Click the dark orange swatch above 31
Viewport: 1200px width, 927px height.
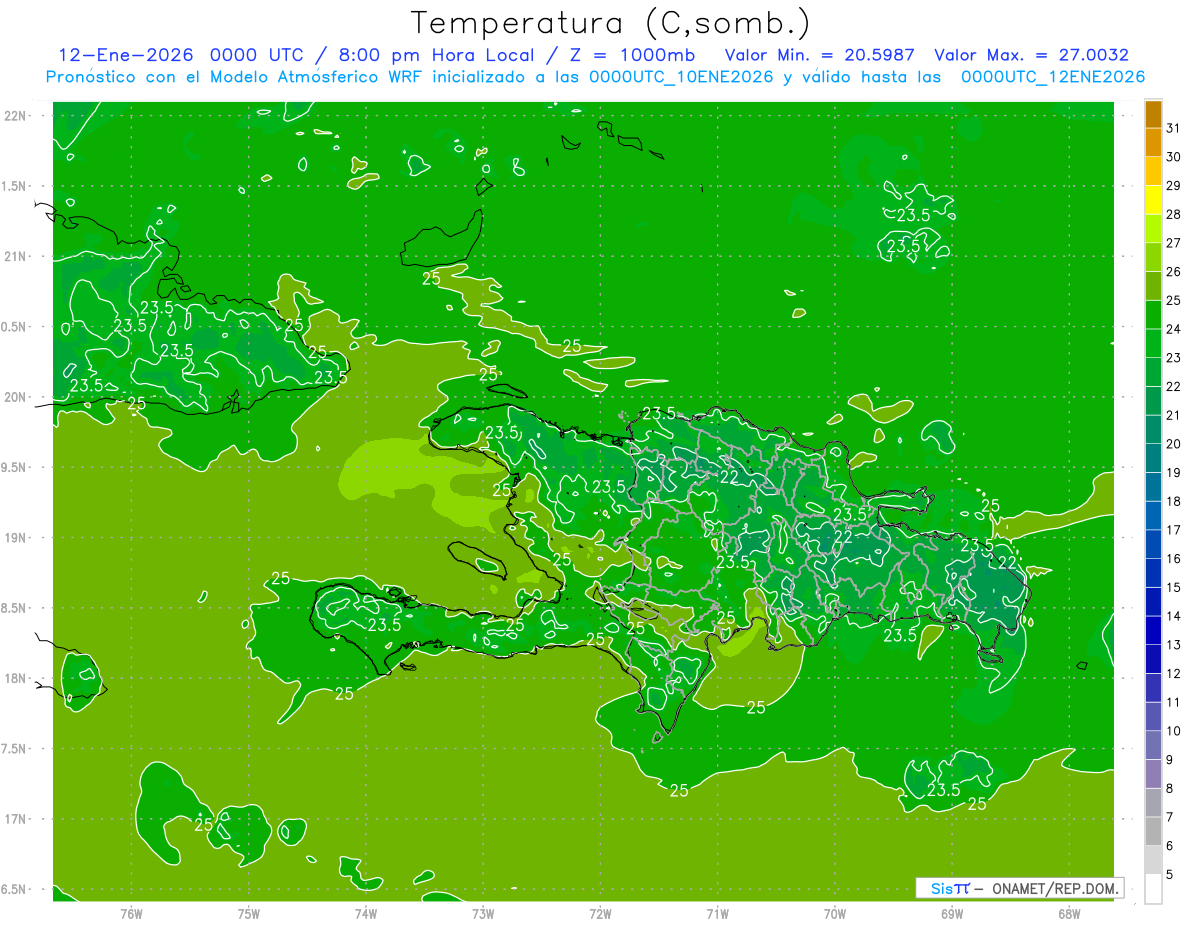(x=1153, y=114)
